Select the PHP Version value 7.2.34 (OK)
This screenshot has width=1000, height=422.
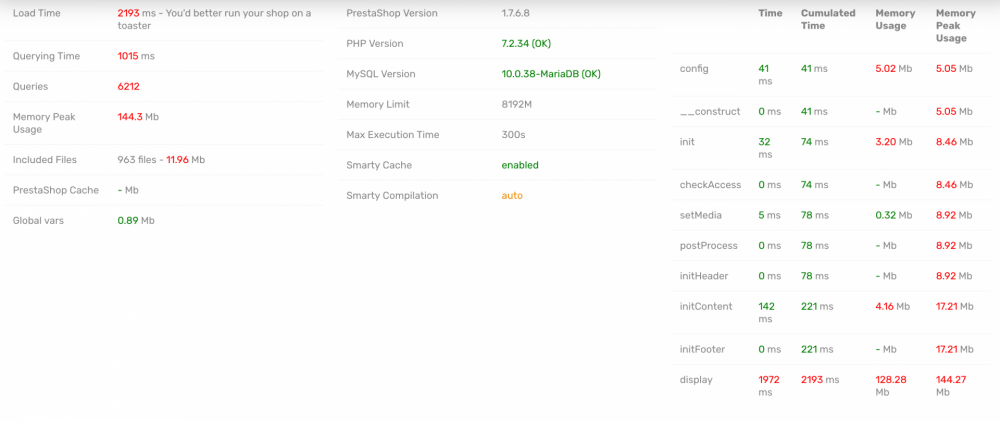click(x=526, y=43)
